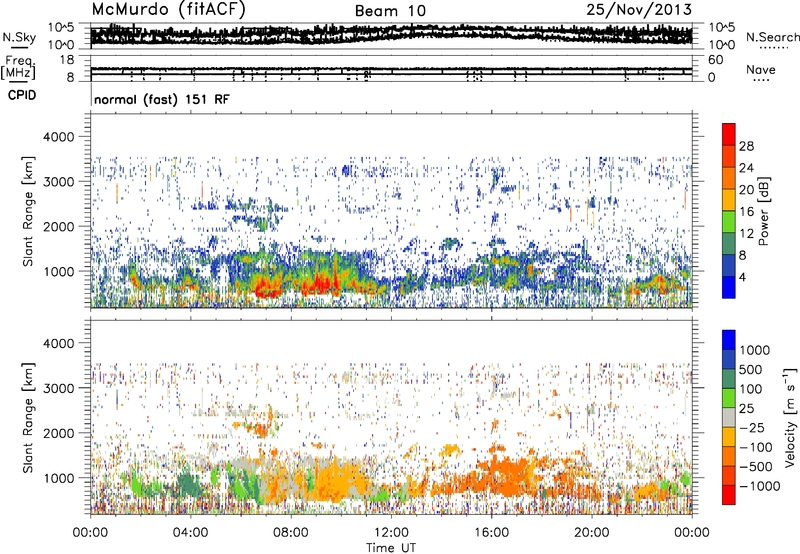
Task: Click the 24 label on power colorbar
Action: click(x=746, y=168)
